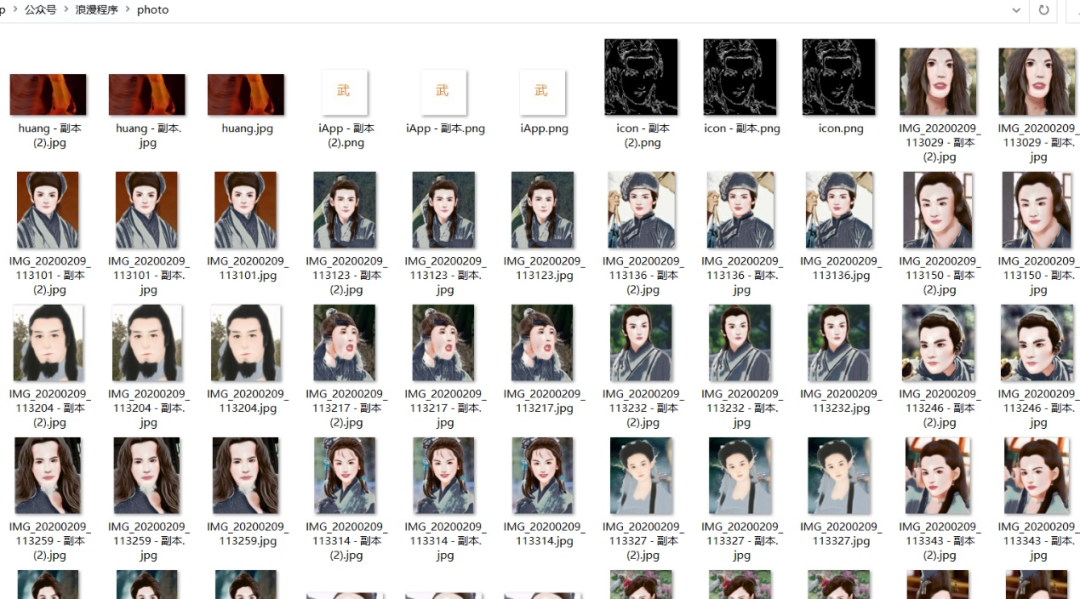Select IMG_20200209_113217 - 副本.jpg thumbnail
This screenshot has width=1080, height=599.
pyautogui.click(x=444, y=342)
